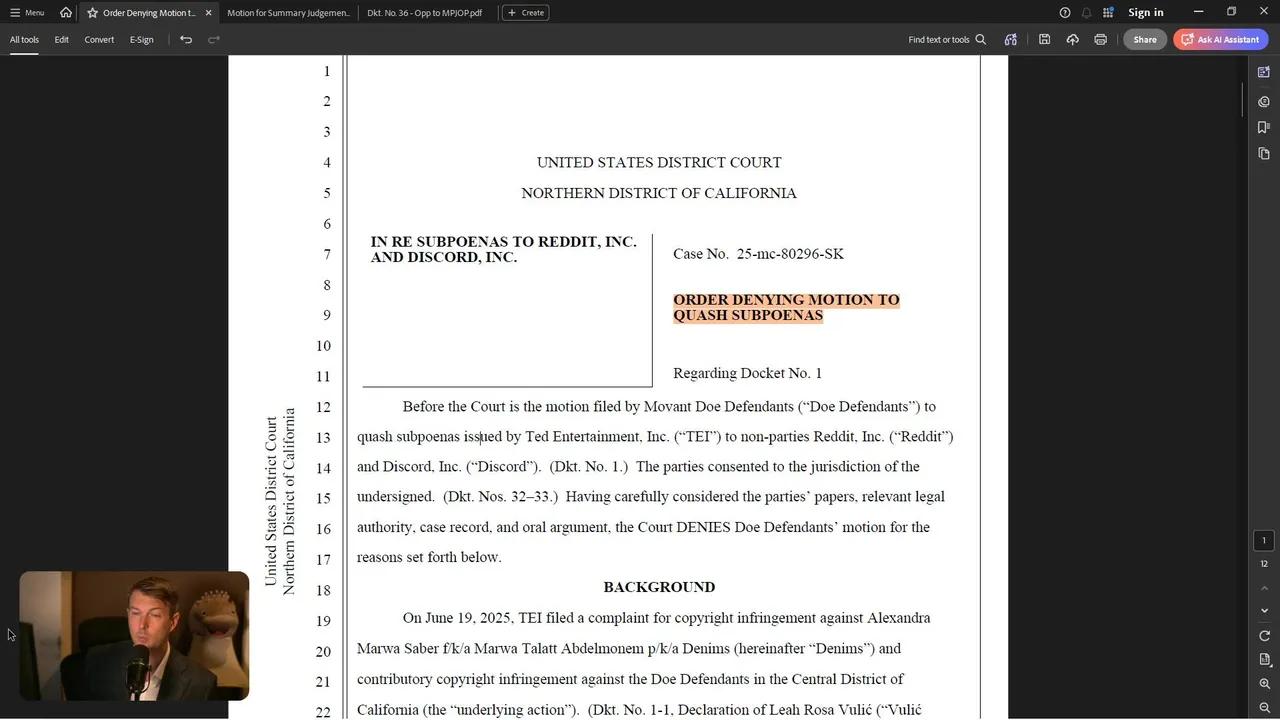Click Sign in
1280x720 pixels.
(x=1145, y=13)
